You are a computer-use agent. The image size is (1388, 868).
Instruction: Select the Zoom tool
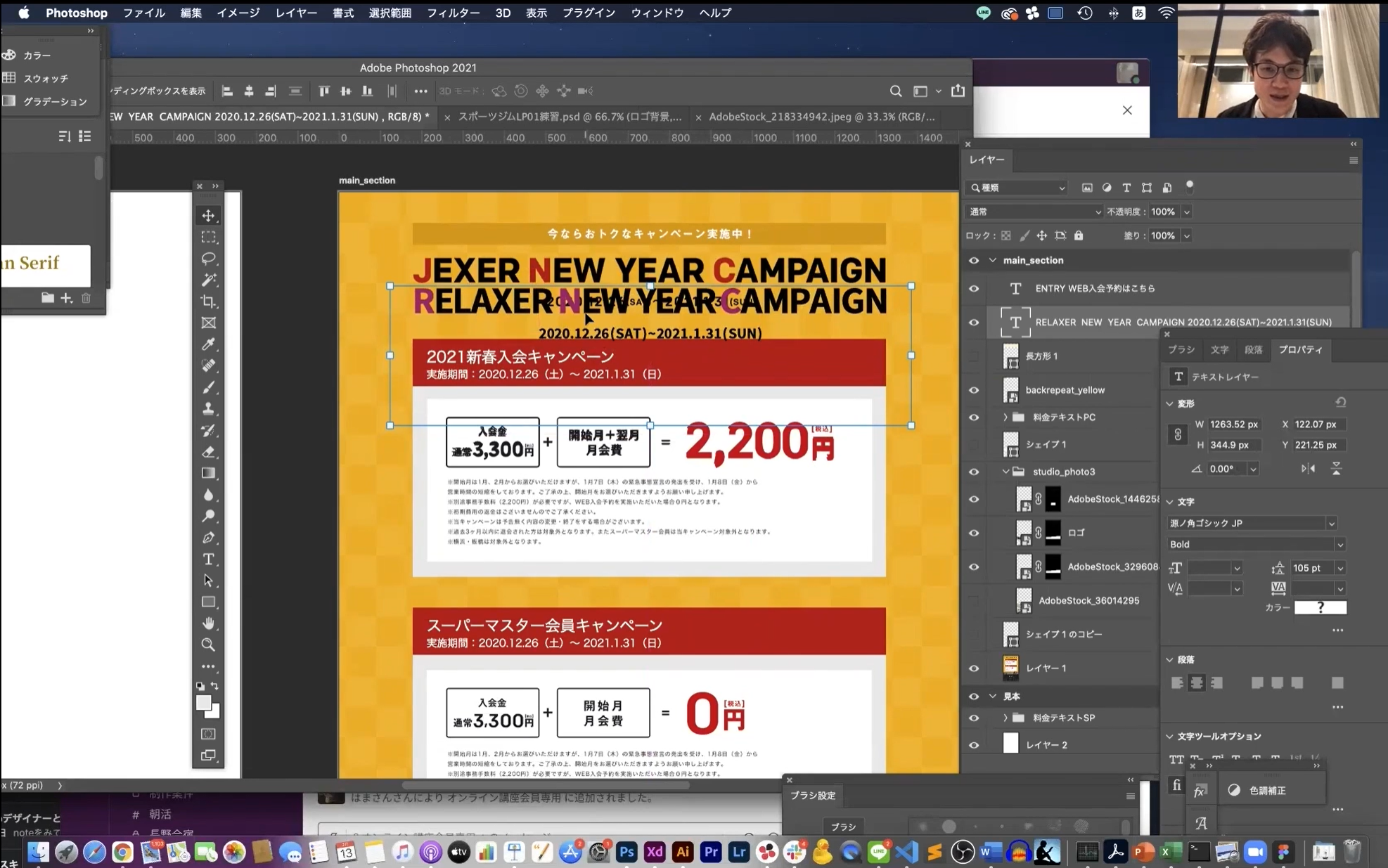[x=208, y=644]
